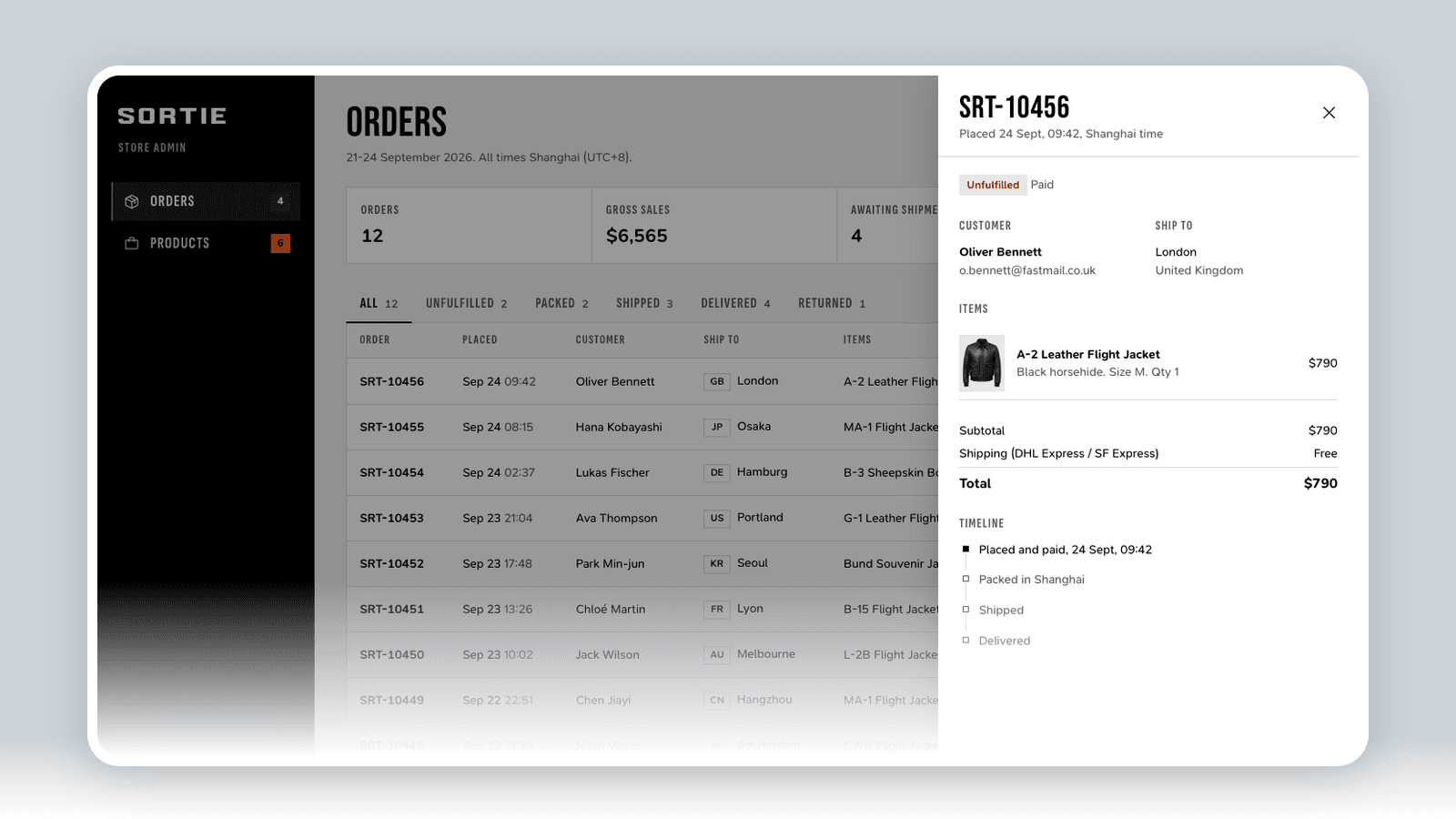Image resolution: width=1456 pixels, height=819 pixels.
Task: Click customer name Hana Kobayashi
Action: click(619, 427)
